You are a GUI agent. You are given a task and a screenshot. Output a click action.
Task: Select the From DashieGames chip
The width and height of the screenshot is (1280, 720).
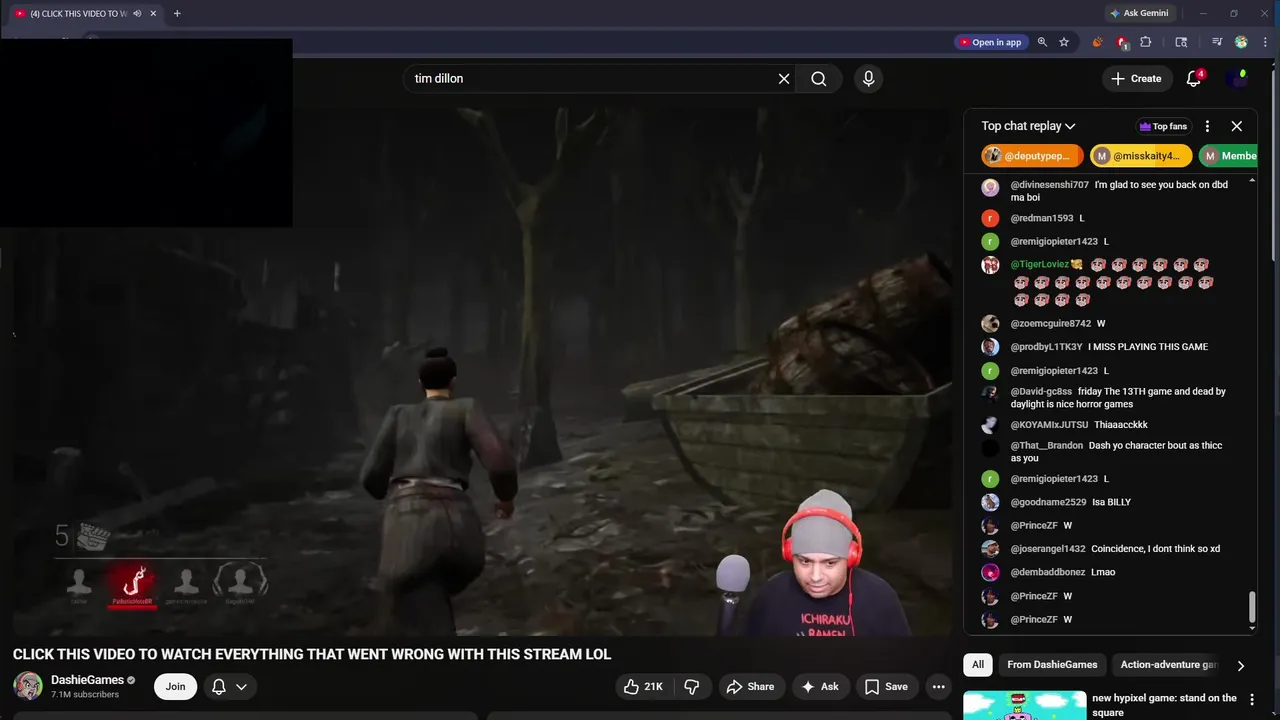(1052, 665)
